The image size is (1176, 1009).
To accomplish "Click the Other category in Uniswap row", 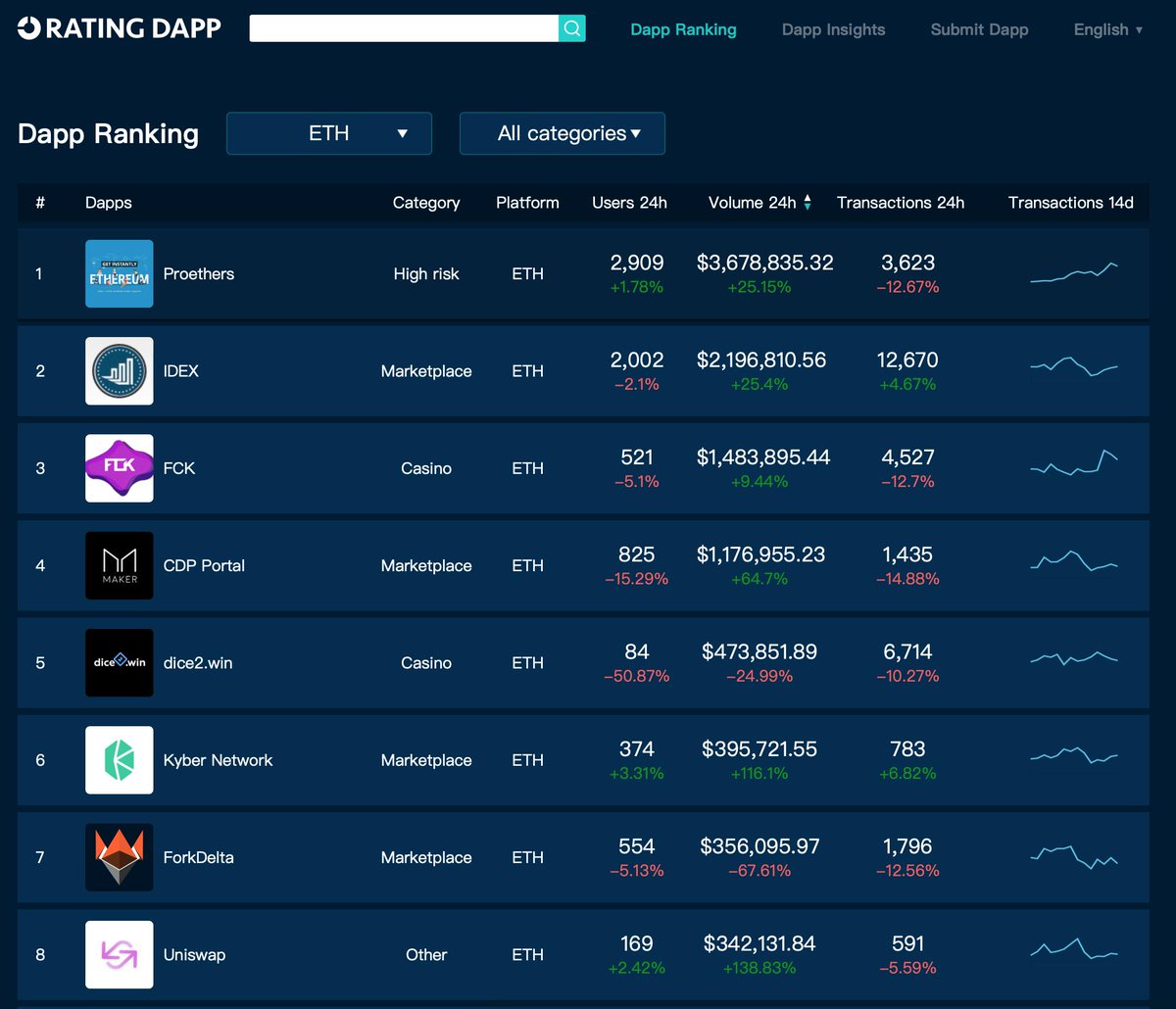I will [426, 954].
